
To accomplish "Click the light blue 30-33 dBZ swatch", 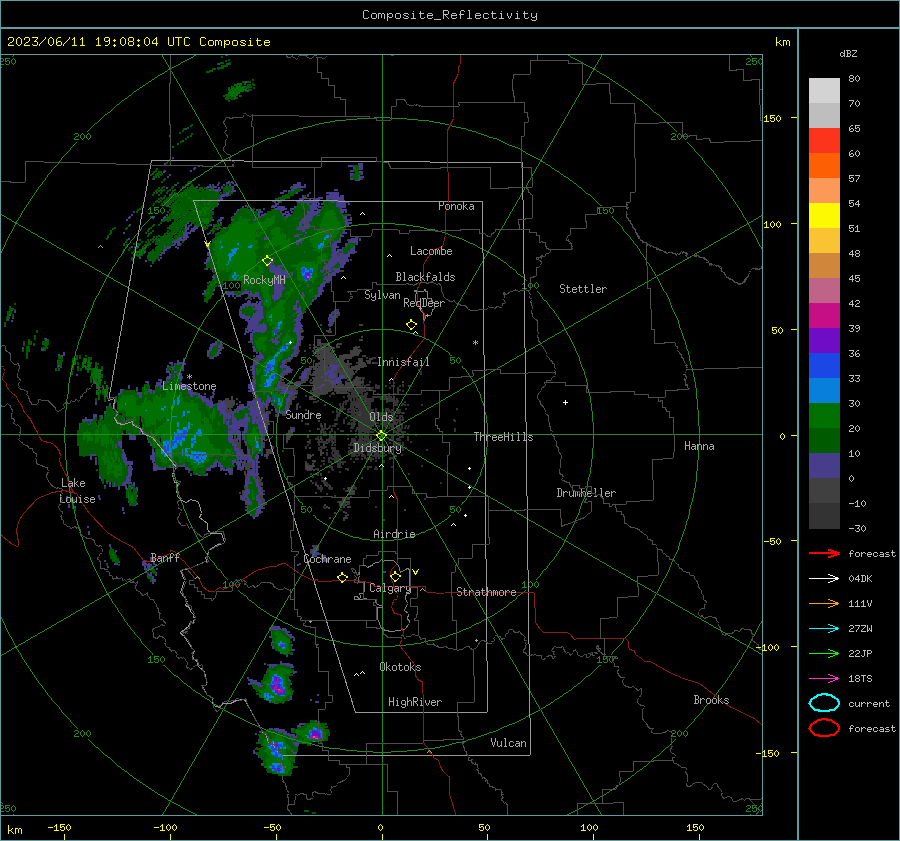I will (x=824, y=391).
